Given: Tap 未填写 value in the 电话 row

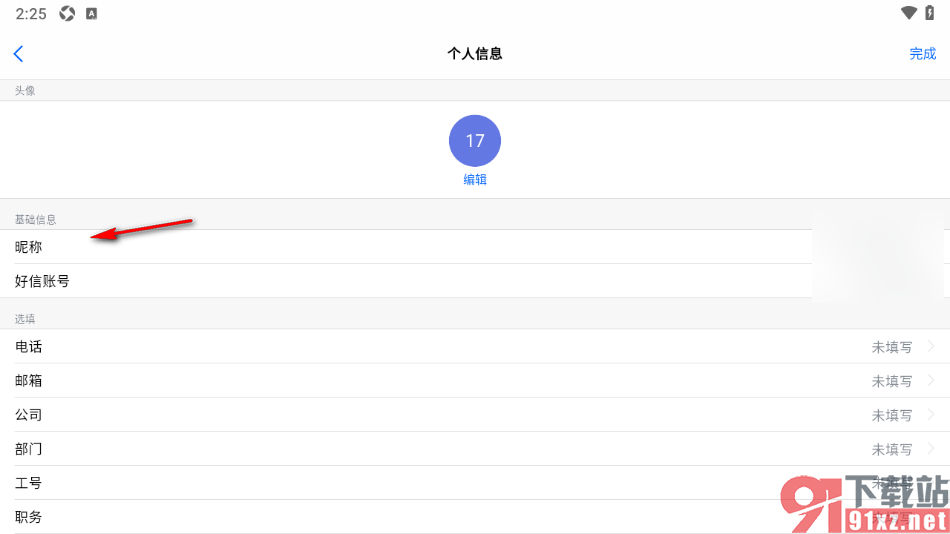Looking at the screenshot, I should [891, 347].
